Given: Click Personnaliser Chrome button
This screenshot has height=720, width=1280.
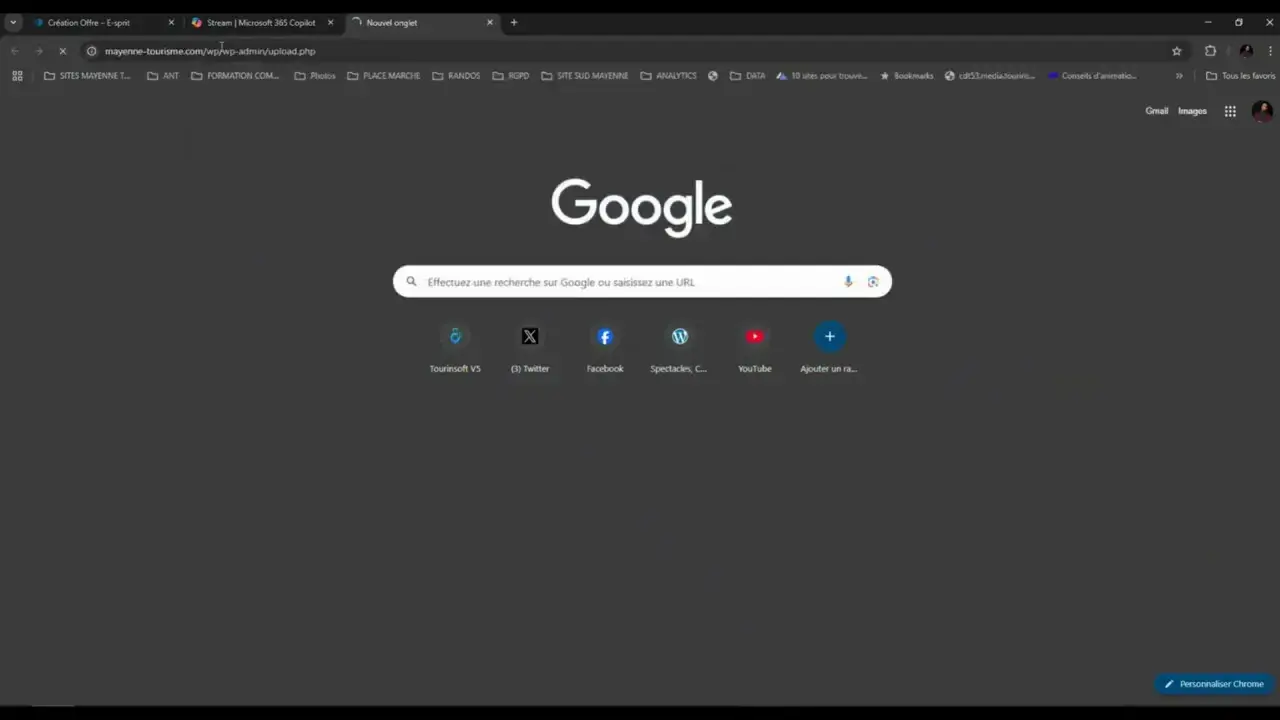Looking at the screenshot, I should (1212, 684).
